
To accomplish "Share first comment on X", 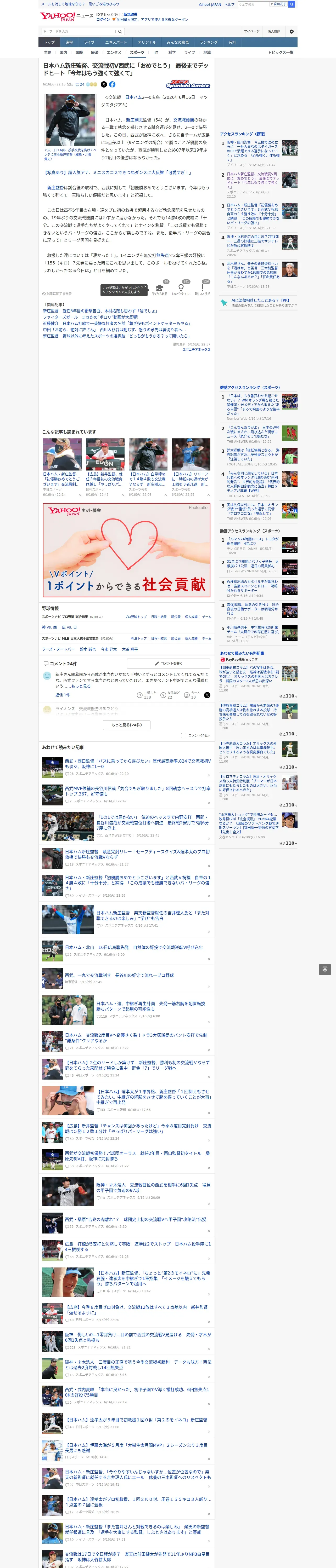I will [207, 695].
